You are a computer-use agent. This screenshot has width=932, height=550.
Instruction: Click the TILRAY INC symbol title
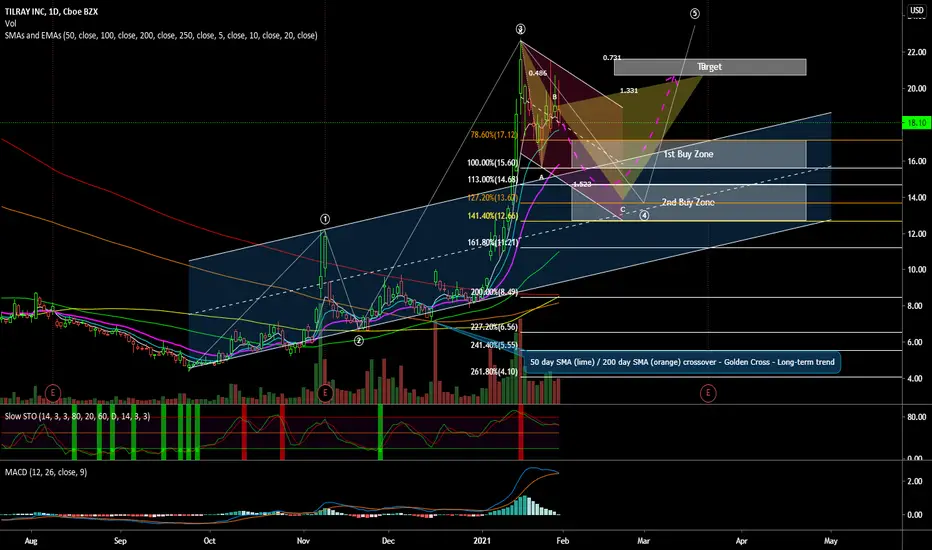[51, 11]
